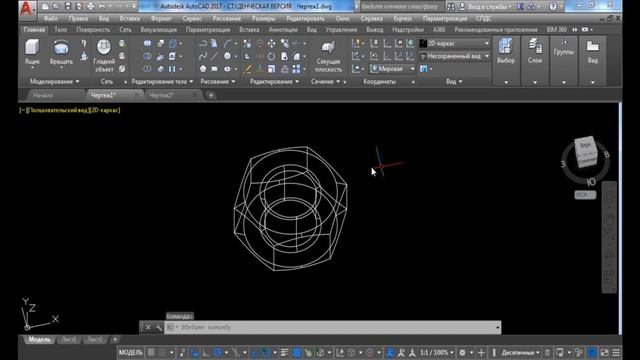640x360 pixels.
Task: Click the Erase tool icon
Action: (x=247, y=69)
